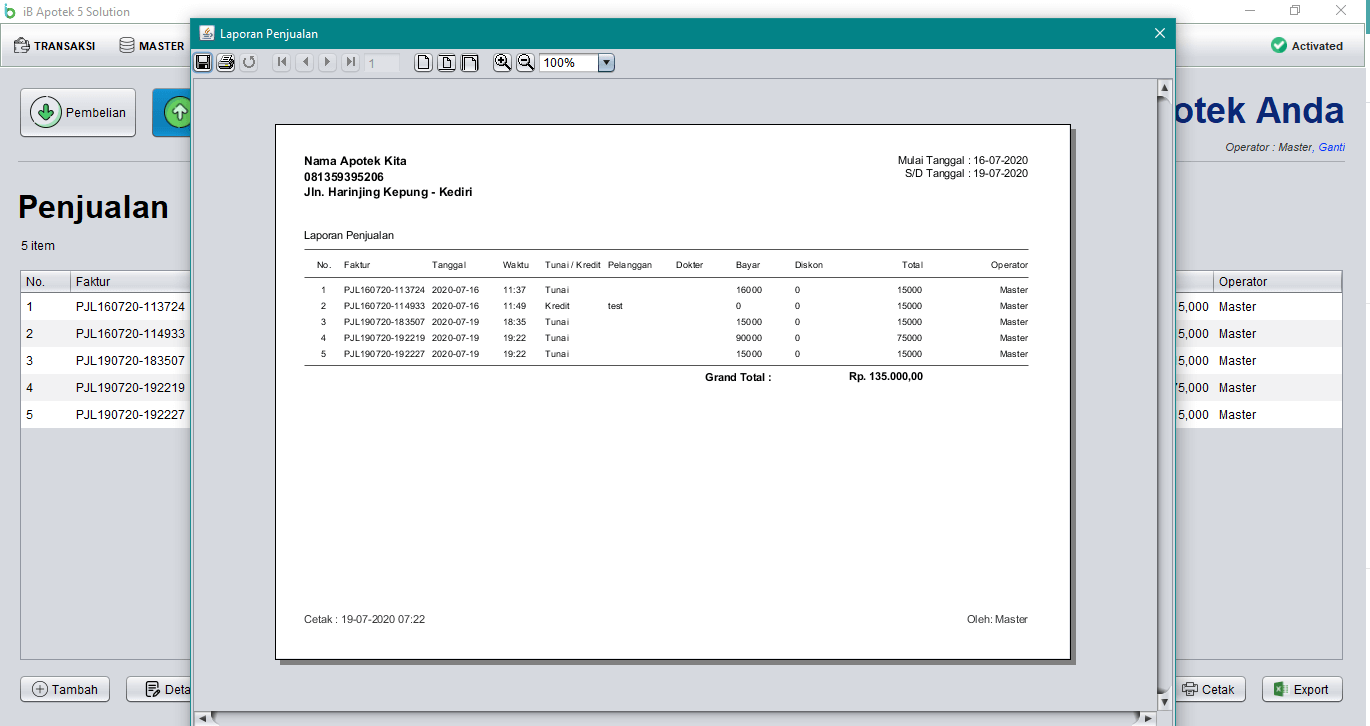This screenshot has height=726, width=1370.
Task: Select invoice row PJL160720-113724
Action: pyautogui.click(x=130, y=306)
